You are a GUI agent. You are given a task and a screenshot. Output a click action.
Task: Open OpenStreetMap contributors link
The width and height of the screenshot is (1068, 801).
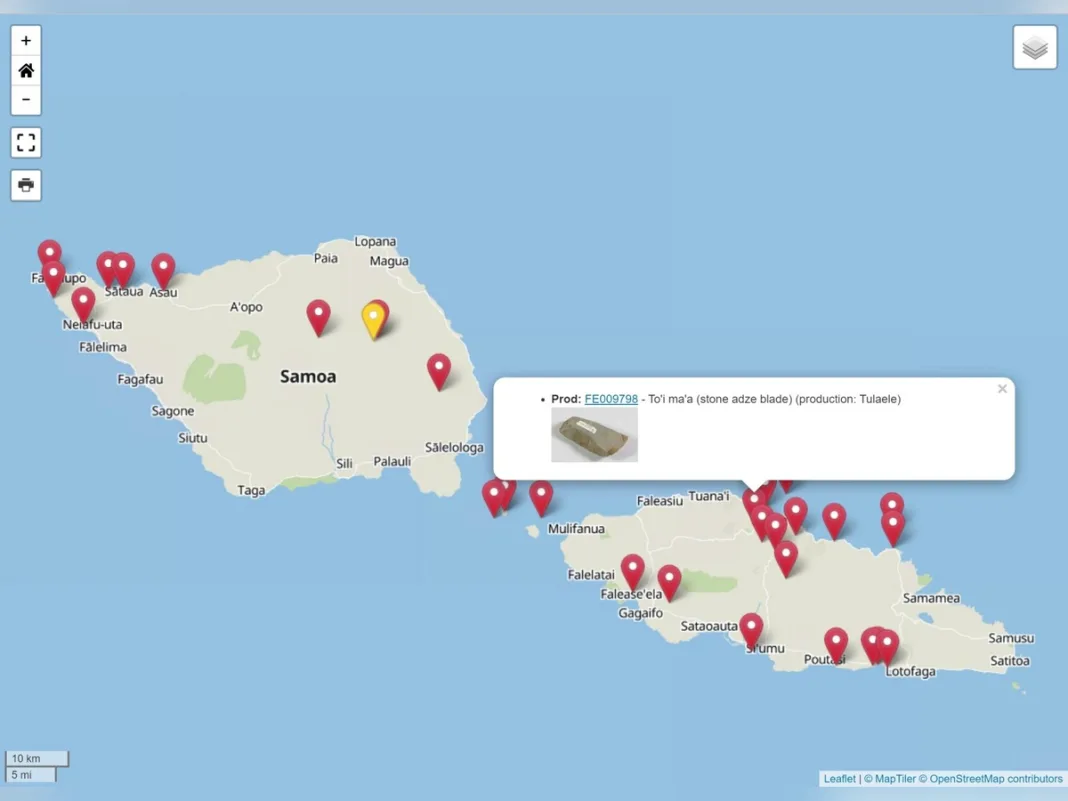(x=990, y=779)
